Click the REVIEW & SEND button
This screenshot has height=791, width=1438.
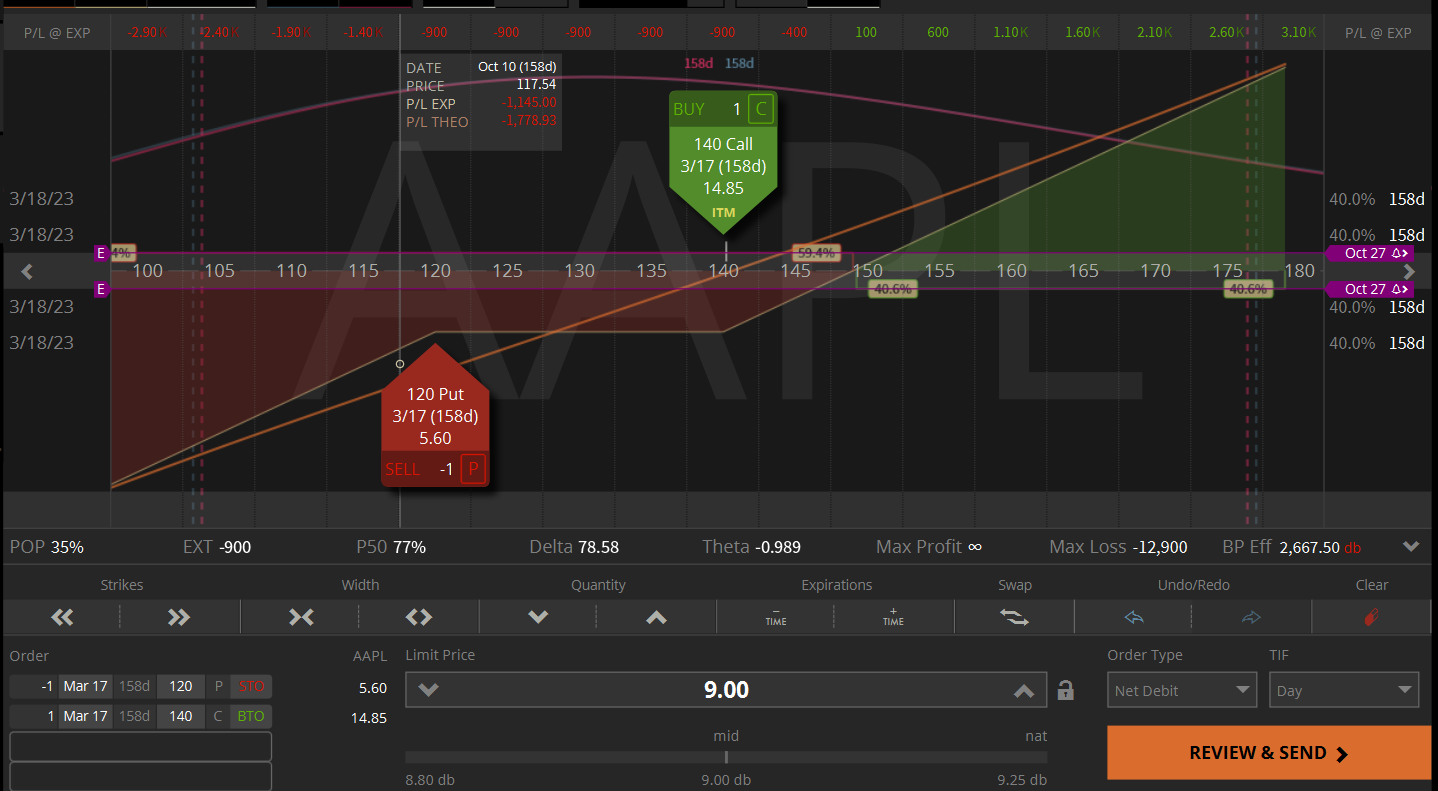[1269, 753]
